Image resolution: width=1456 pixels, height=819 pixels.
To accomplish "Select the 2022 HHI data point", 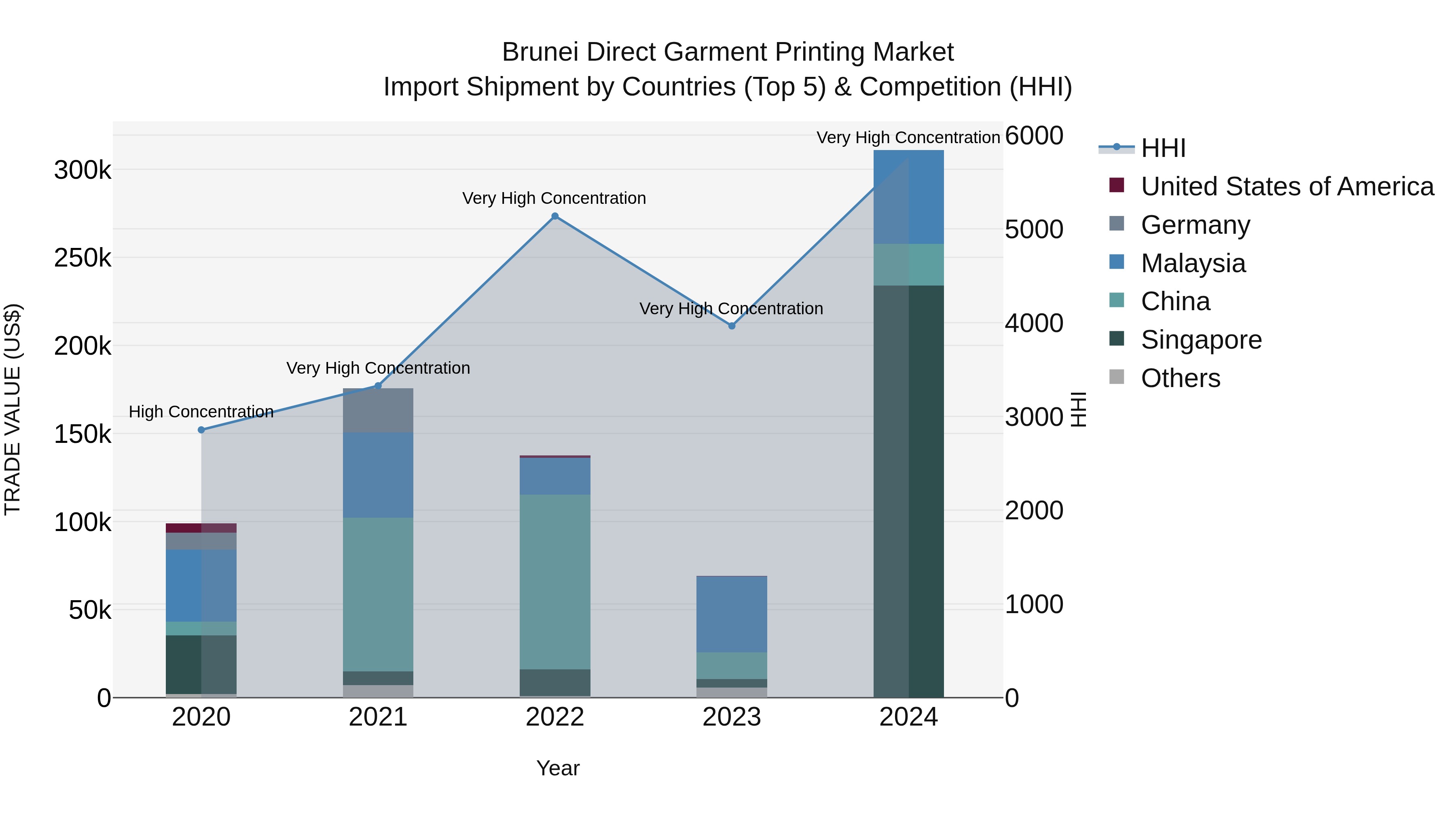I will pyautogui.click(x=555, y=216).
